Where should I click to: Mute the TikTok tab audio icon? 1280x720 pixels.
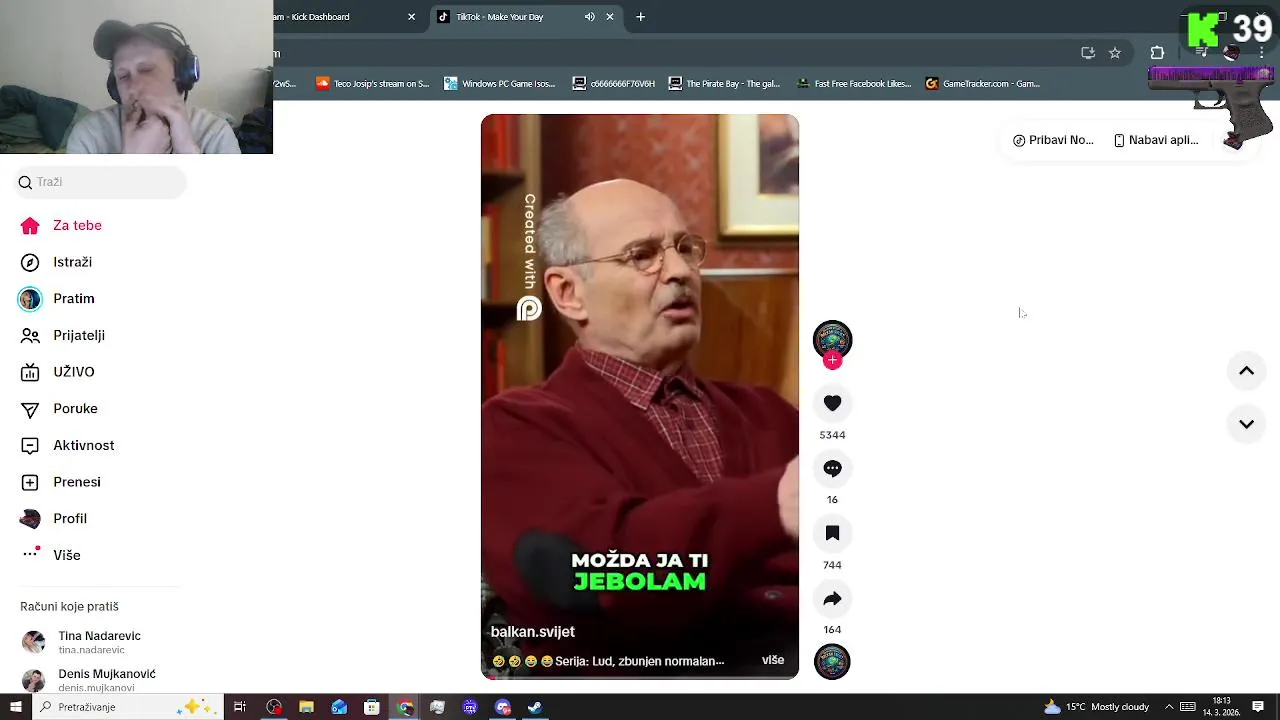coord(589,17)
